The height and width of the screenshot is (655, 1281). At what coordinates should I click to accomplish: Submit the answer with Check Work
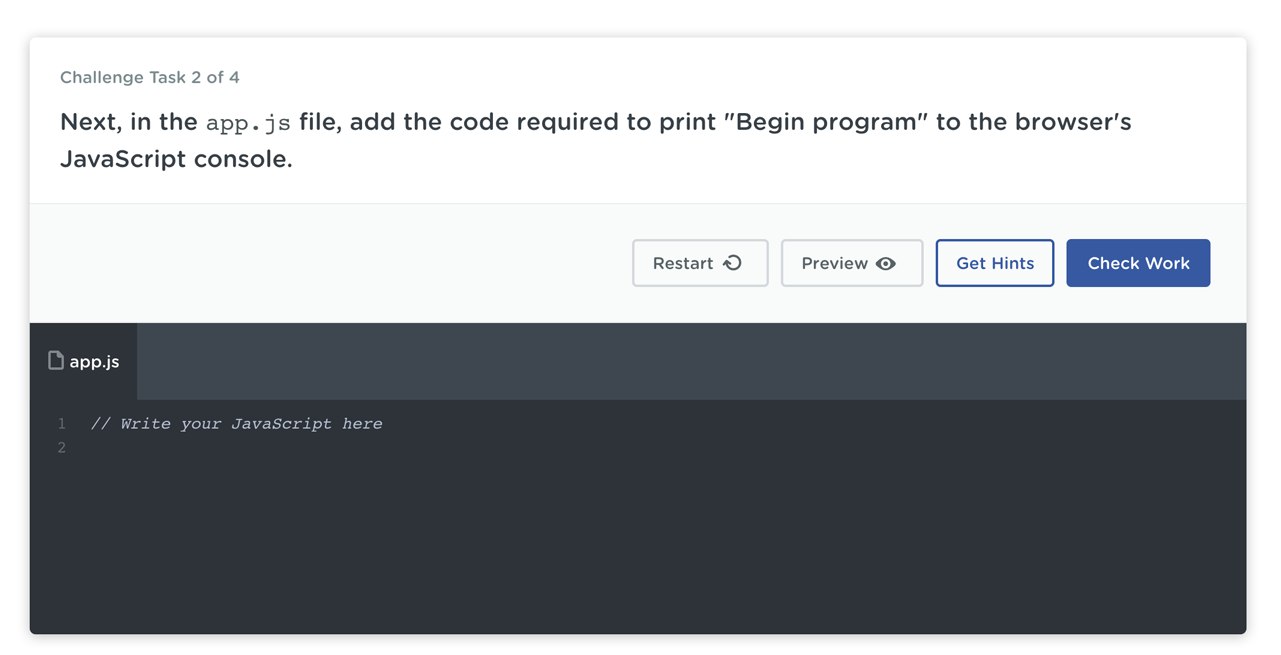click(1138, 263)
